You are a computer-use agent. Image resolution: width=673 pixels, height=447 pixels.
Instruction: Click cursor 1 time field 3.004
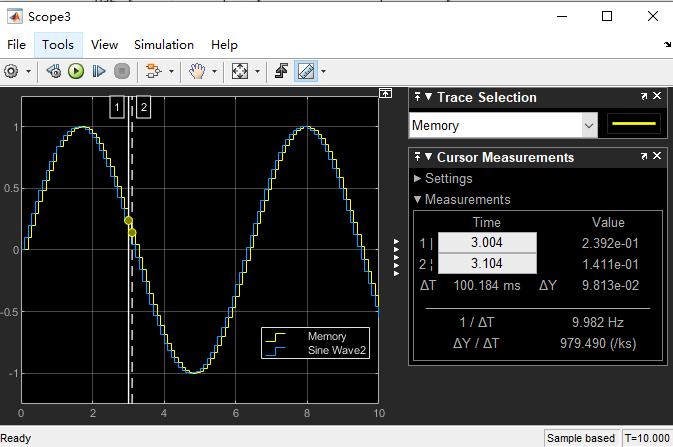click(x=487, y=243)
